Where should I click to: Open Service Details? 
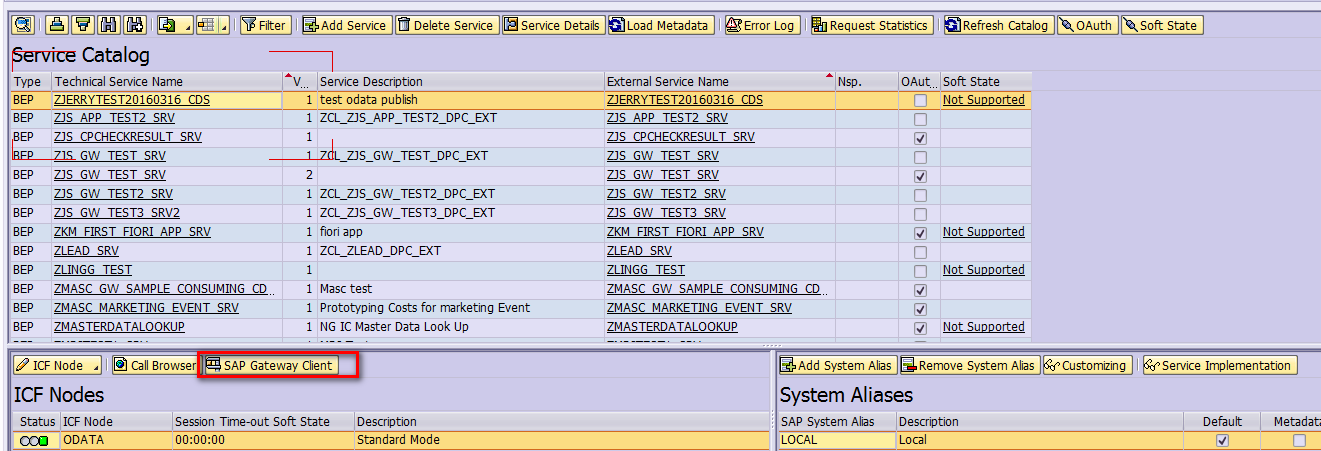coord(553,25)
